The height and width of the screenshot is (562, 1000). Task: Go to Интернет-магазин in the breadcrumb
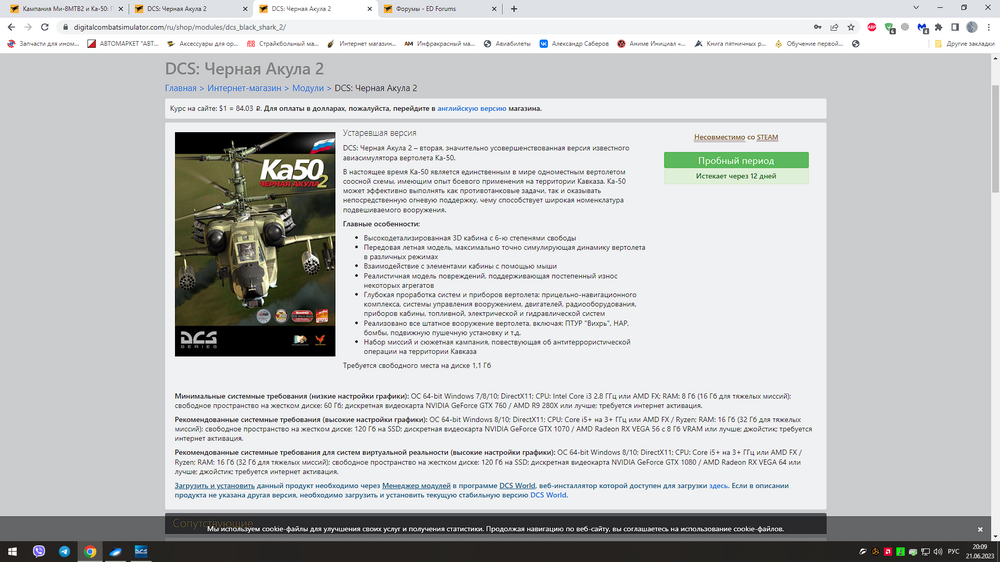(x=244, y=88)
